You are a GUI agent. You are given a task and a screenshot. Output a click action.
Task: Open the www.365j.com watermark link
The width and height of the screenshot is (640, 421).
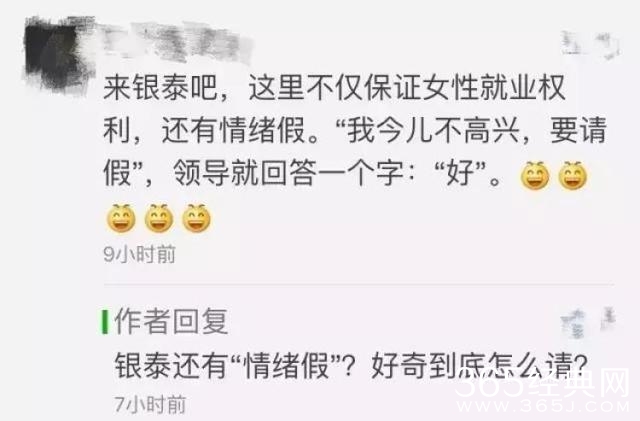coord(543,406)
